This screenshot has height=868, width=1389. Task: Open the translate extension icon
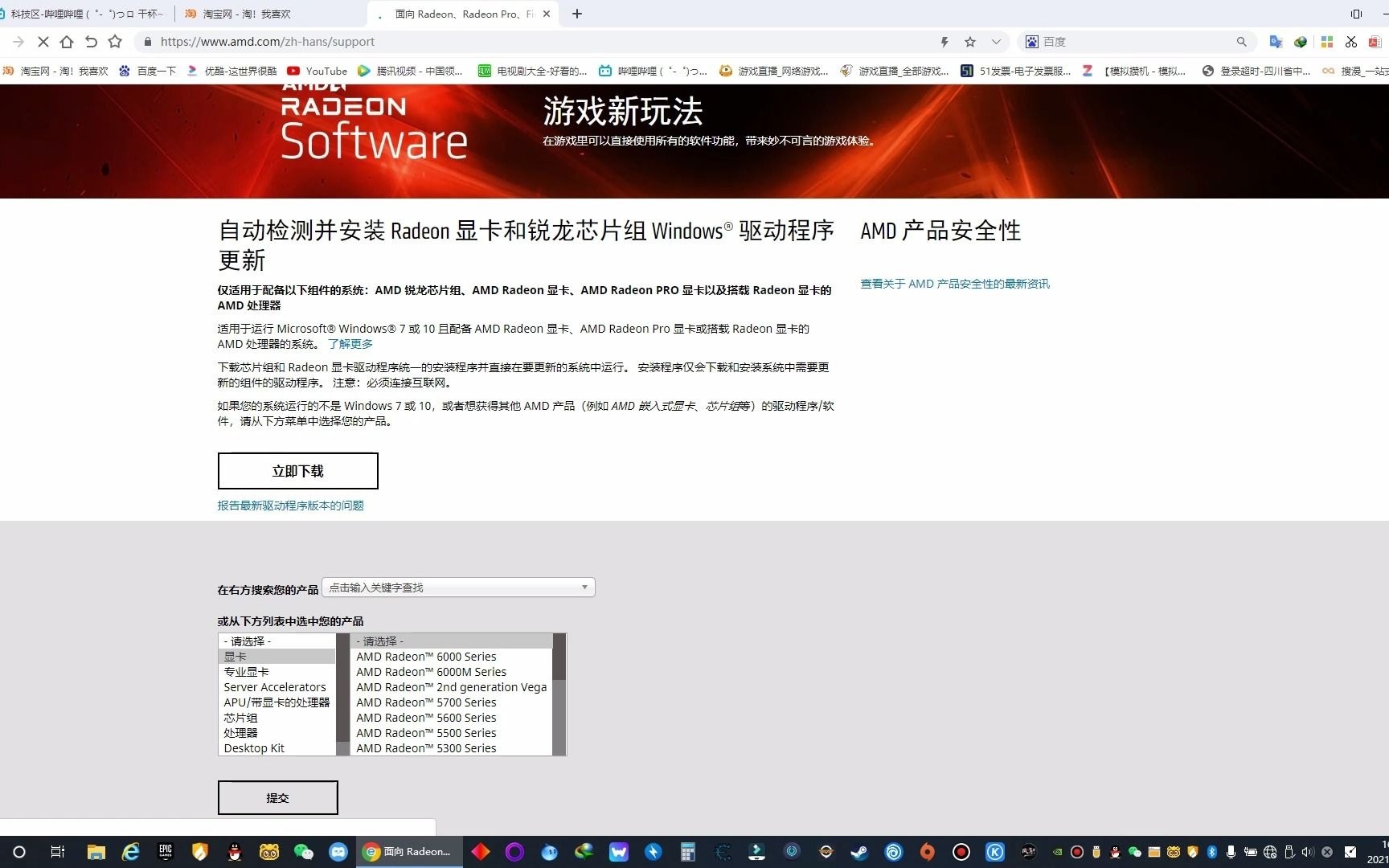[x=1276, y=42]
